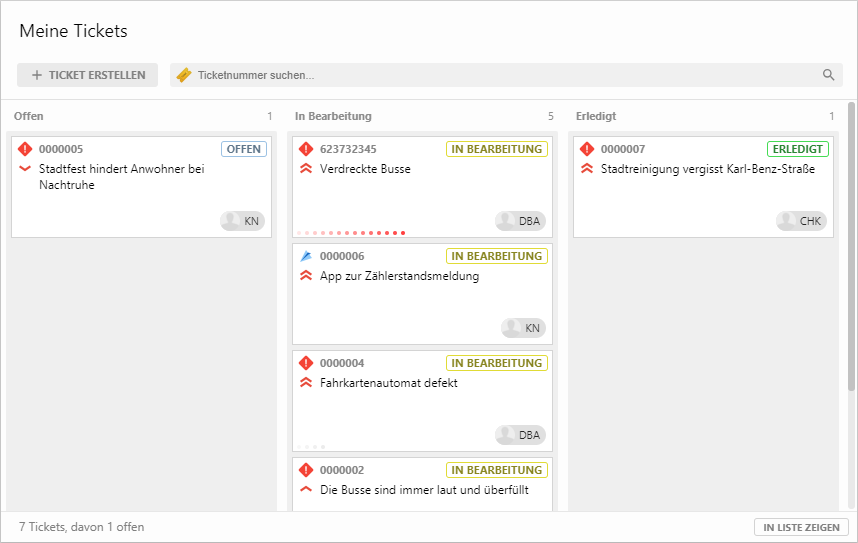Image resolution: width=858 pixels, height=543 pixels.
Task: Click the blue pin icon on ticket 0000006
Action: tap(307, 256)
